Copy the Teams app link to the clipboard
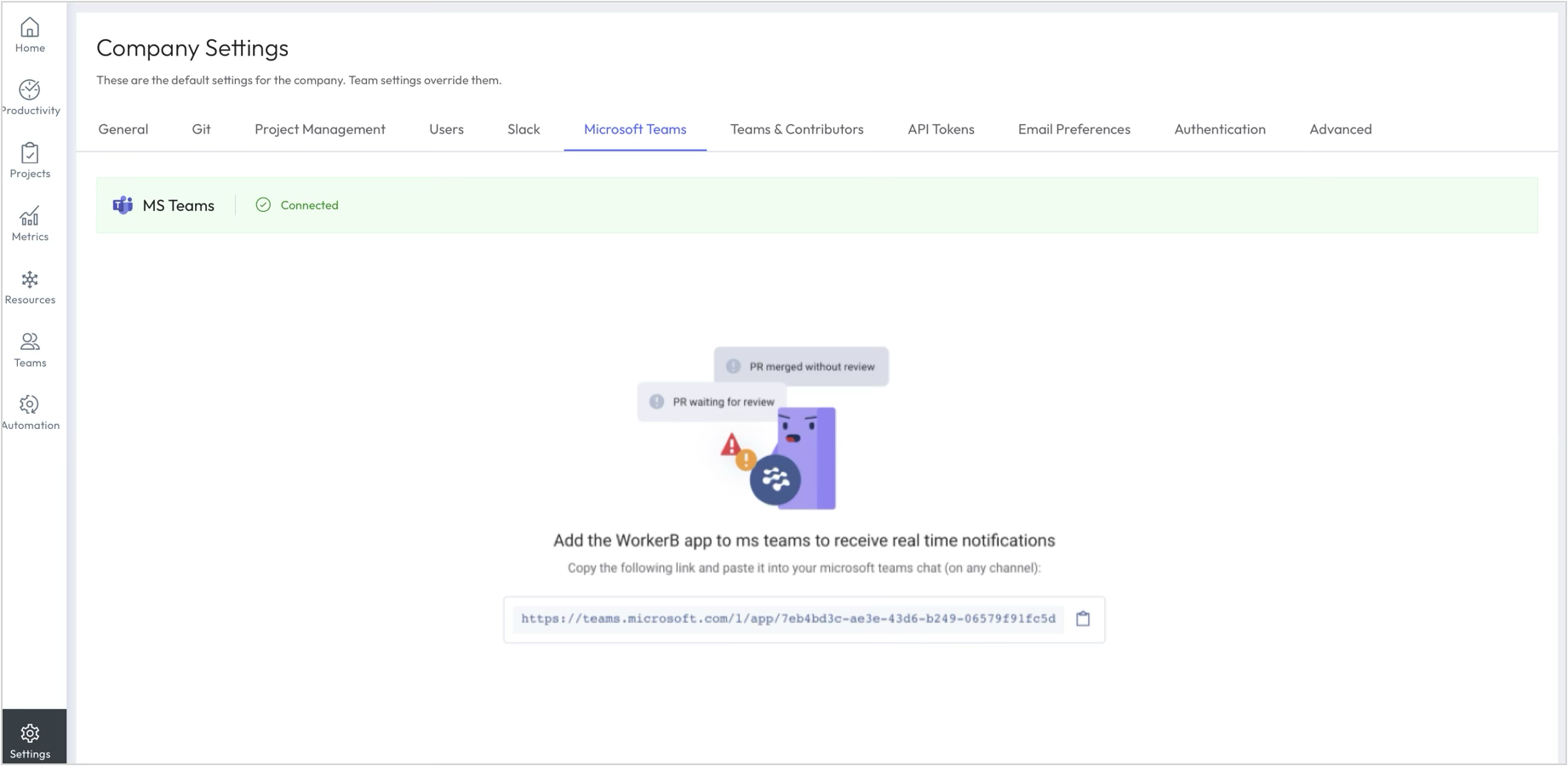The image size is (1568, 766). tap(1083, 619)
